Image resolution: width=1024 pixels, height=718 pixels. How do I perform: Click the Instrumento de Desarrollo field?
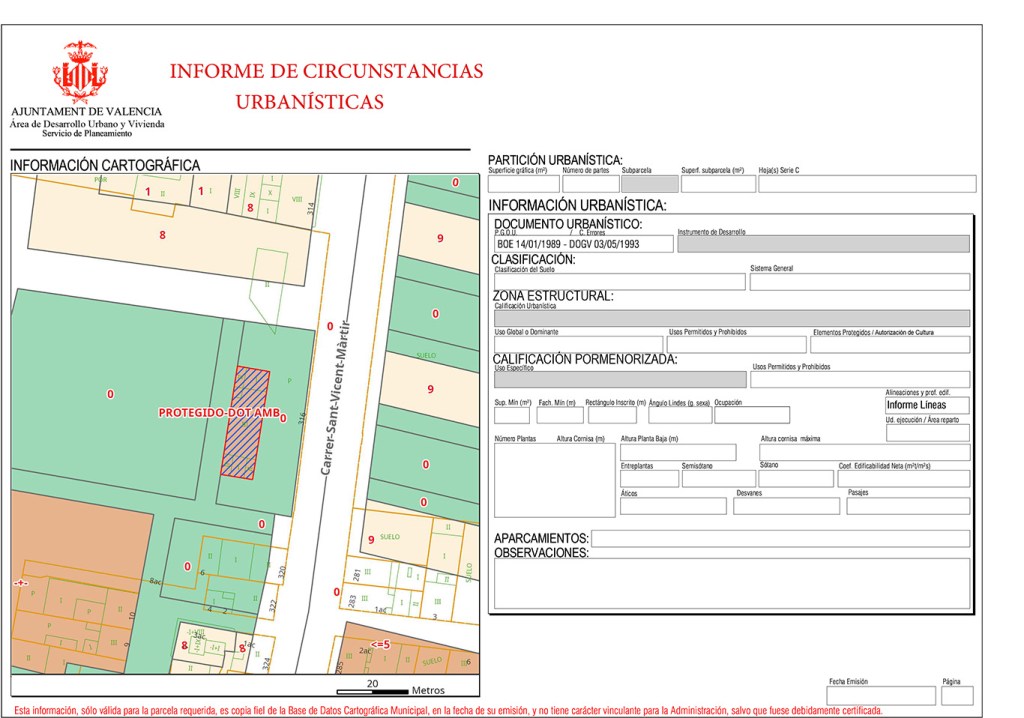823,244
